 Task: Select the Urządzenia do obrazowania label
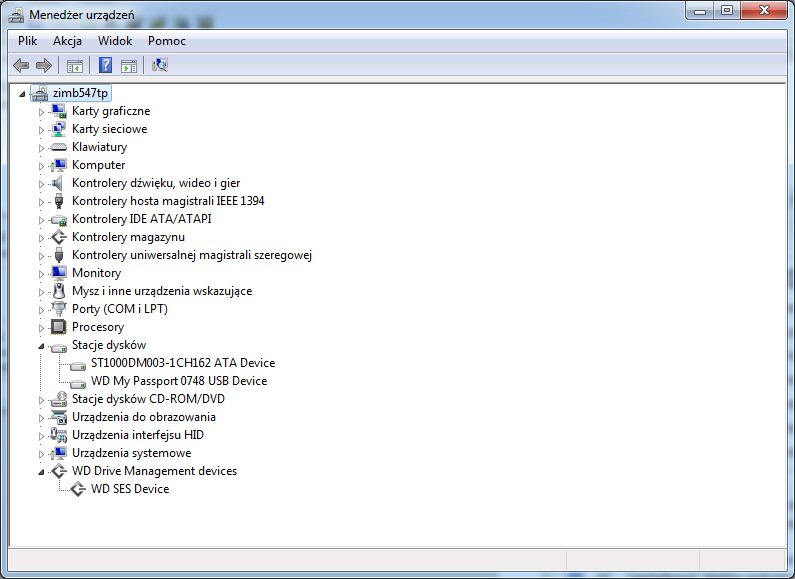(x=144, y=417)
